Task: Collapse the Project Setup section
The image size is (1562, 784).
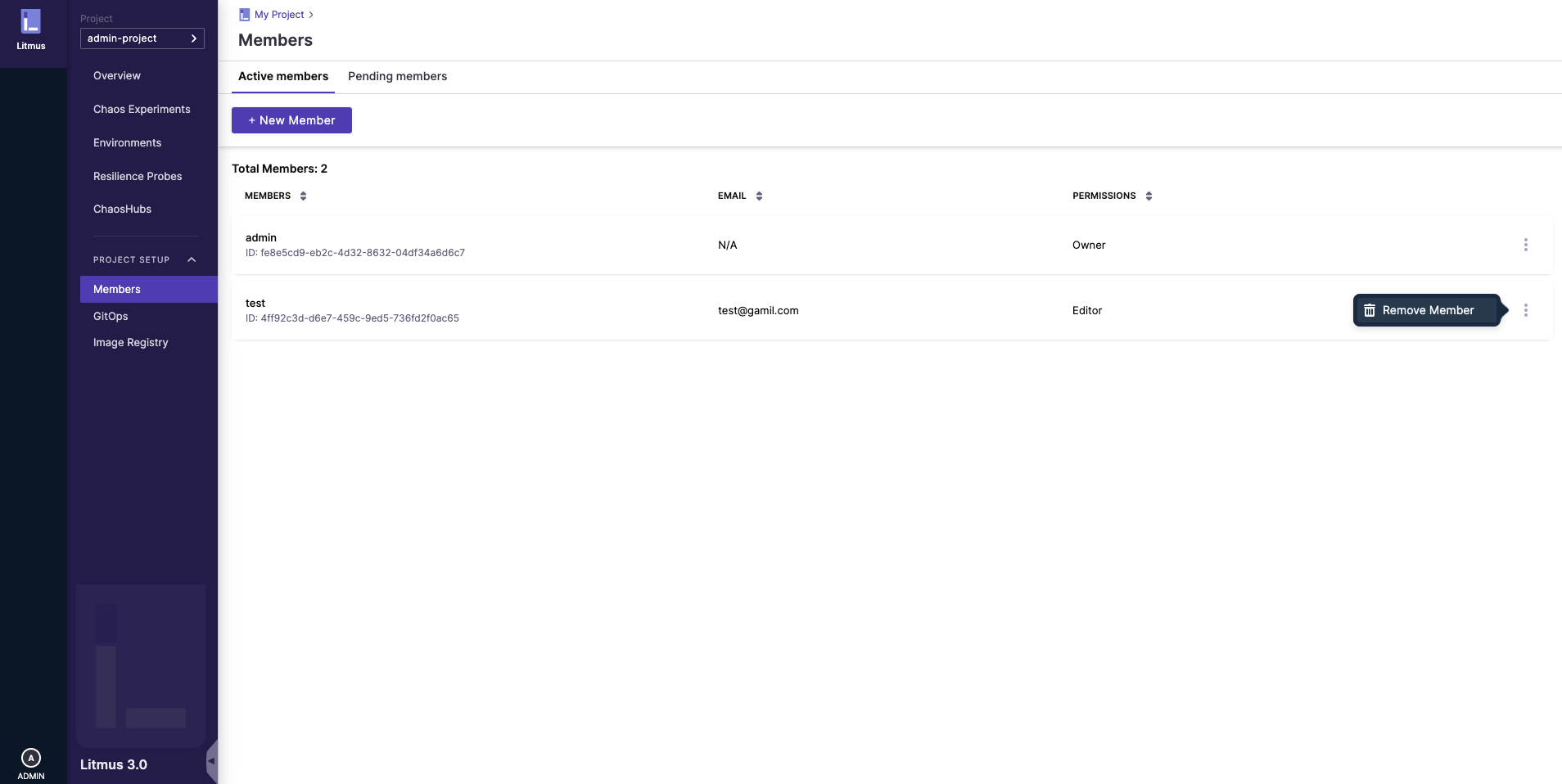Action: pyautogui.click(x=192, y=259)
